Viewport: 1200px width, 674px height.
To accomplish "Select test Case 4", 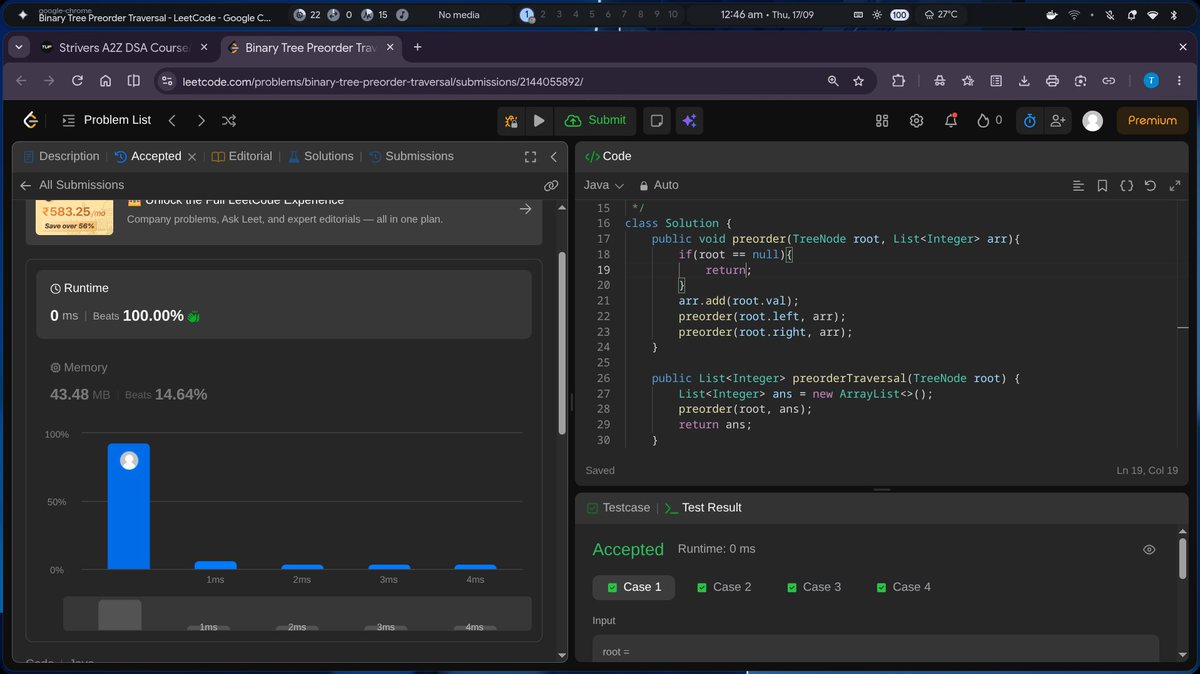I will coord(903,587).
